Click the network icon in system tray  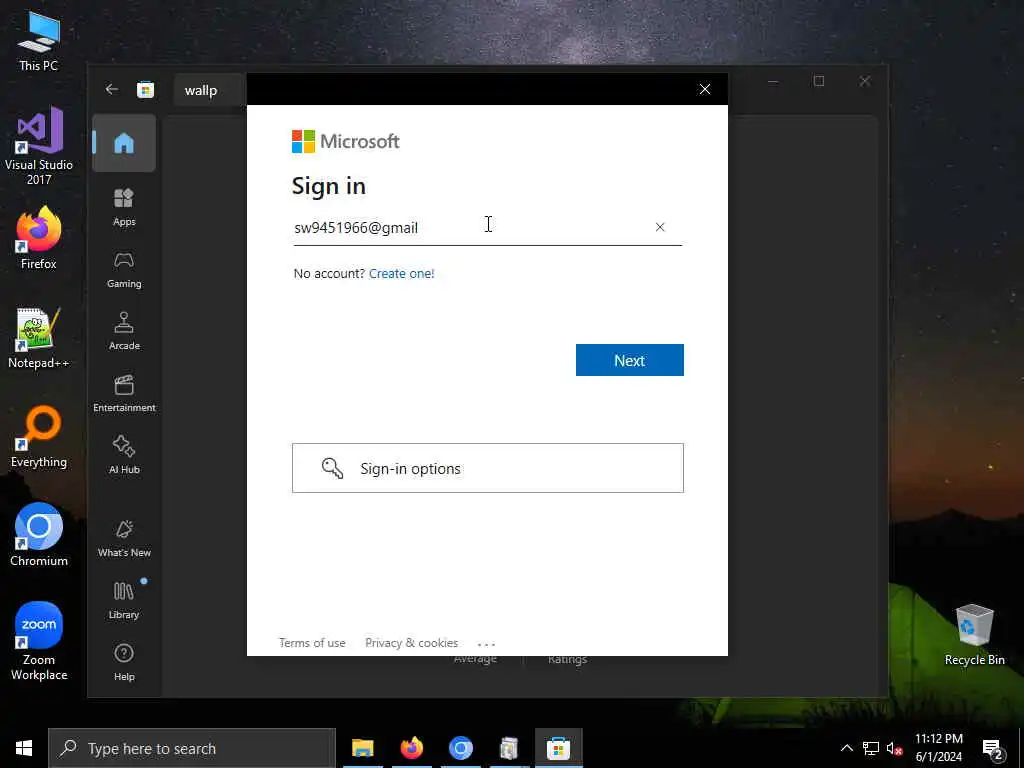[871, 748]
